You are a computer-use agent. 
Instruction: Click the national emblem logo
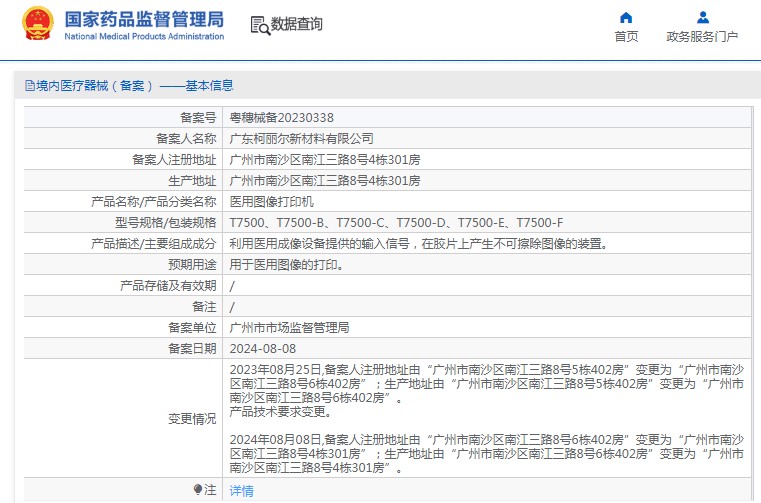[37, 23]
